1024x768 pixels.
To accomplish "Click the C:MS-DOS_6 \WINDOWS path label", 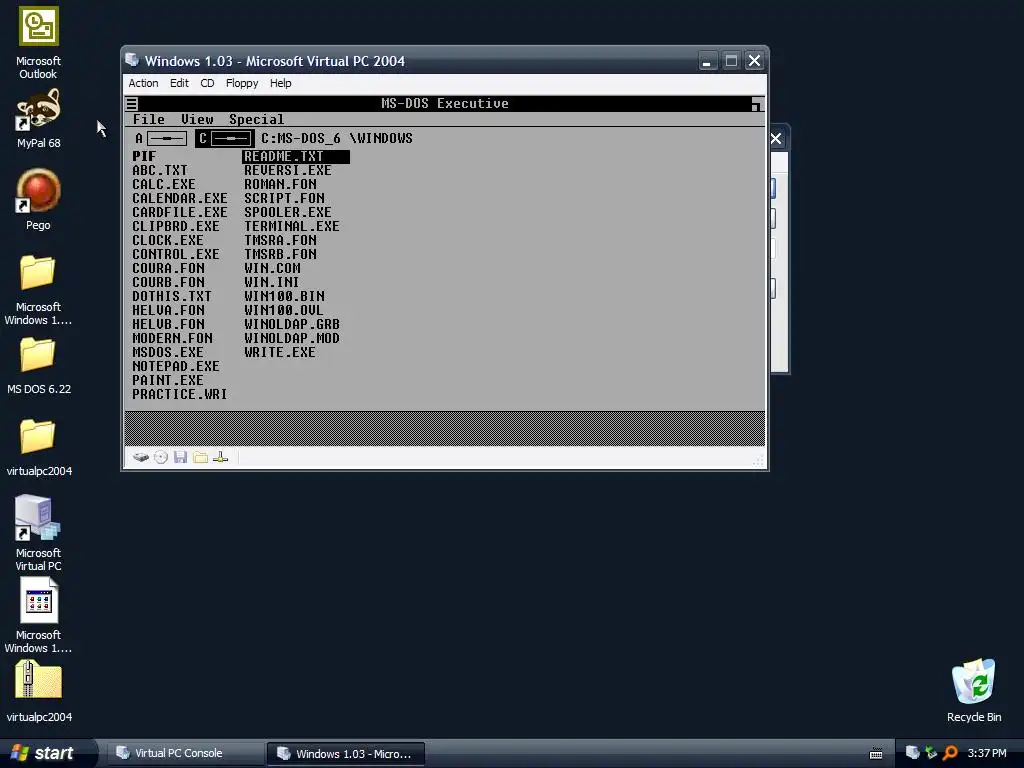I will [337, 138].
